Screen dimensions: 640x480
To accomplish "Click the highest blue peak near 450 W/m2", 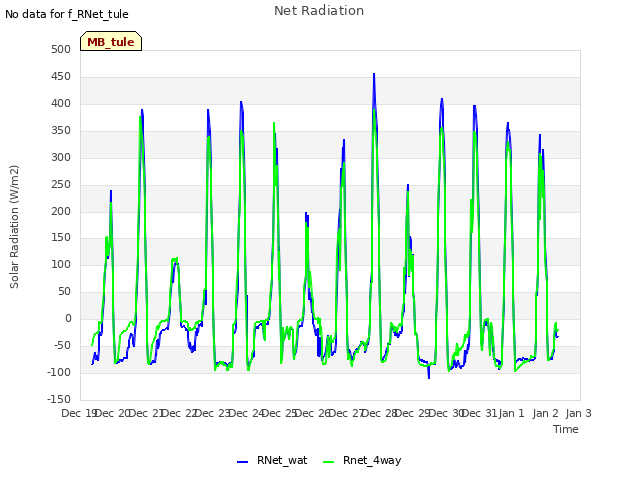I will 374,75.
